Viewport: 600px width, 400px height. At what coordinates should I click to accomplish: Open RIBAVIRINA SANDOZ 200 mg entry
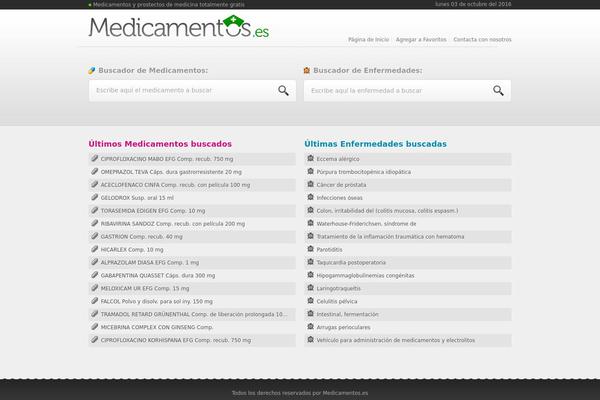[173, 224]
